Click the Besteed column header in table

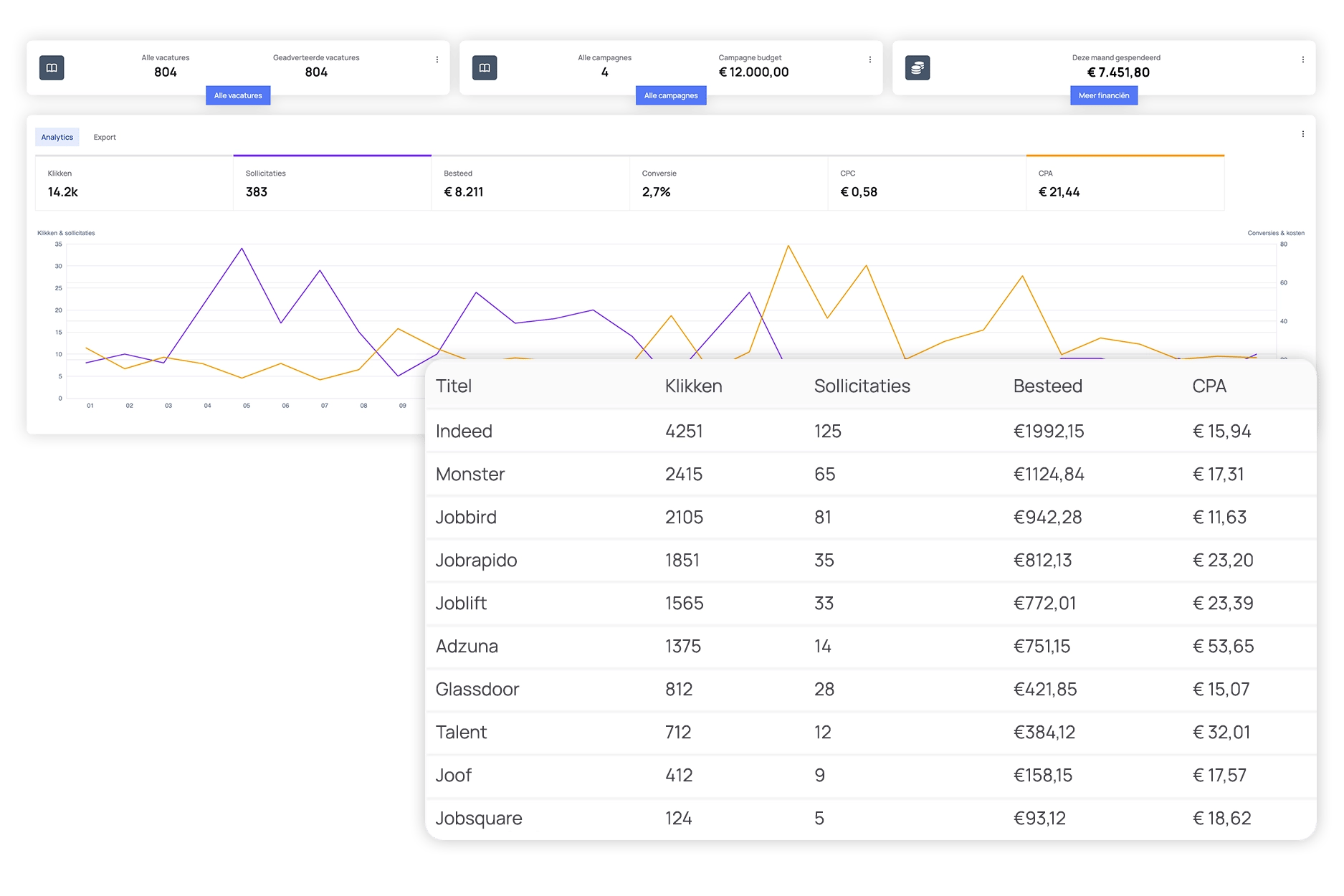[x=1048, y=386]
